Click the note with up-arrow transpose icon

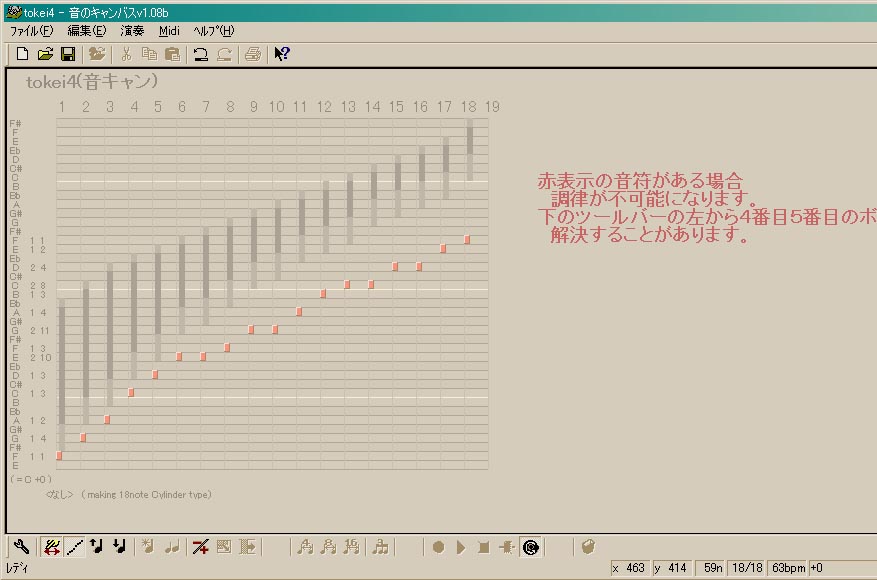97,546
